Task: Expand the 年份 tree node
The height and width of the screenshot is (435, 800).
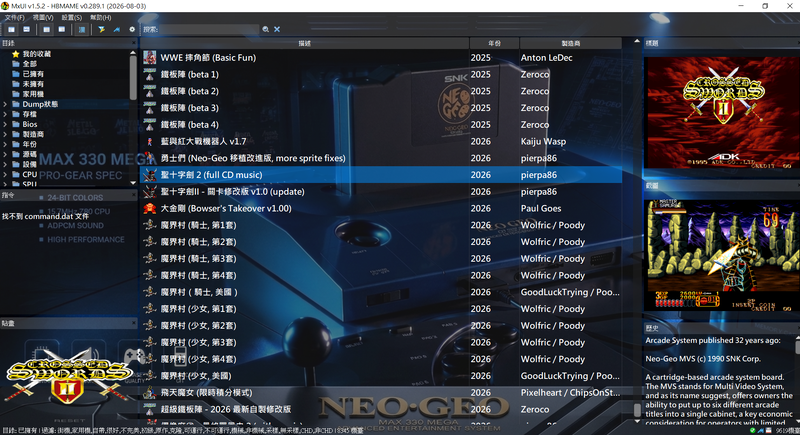Action: 5,144
